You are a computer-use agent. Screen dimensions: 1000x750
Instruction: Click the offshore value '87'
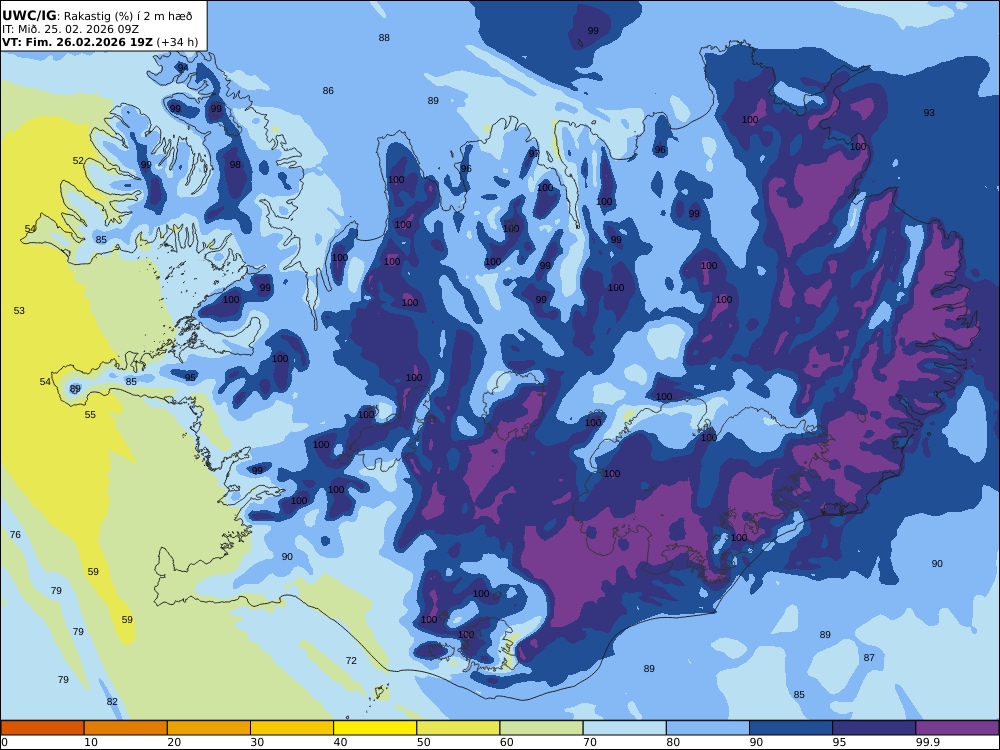click(869, 658)
